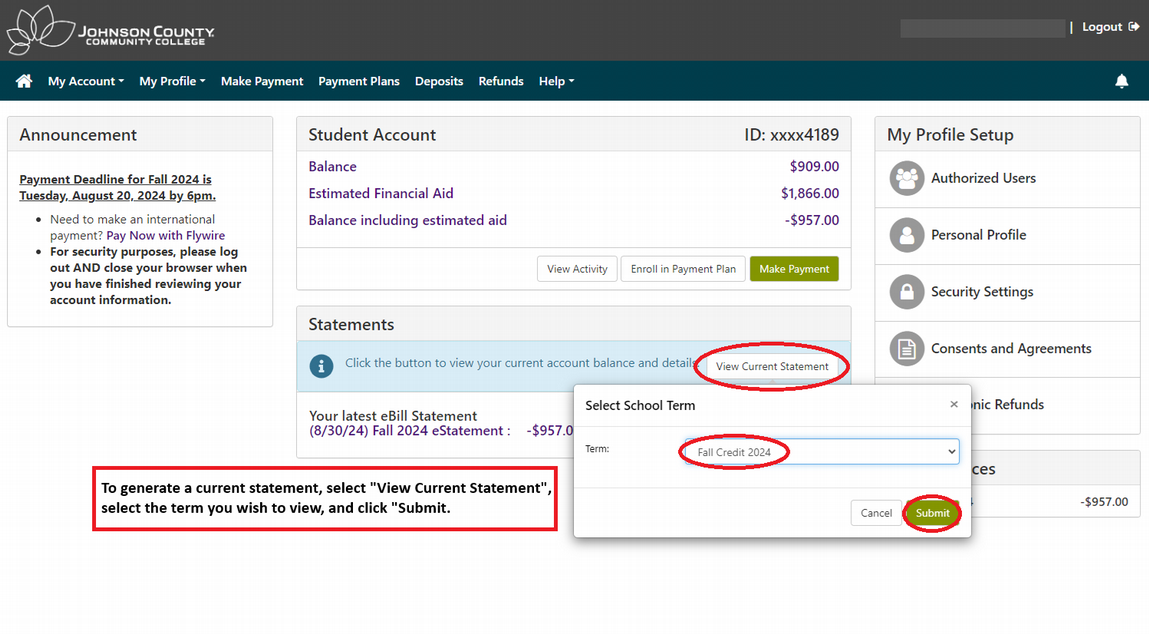Expand the Help menu
The image size is (1149, 634).
556,81
